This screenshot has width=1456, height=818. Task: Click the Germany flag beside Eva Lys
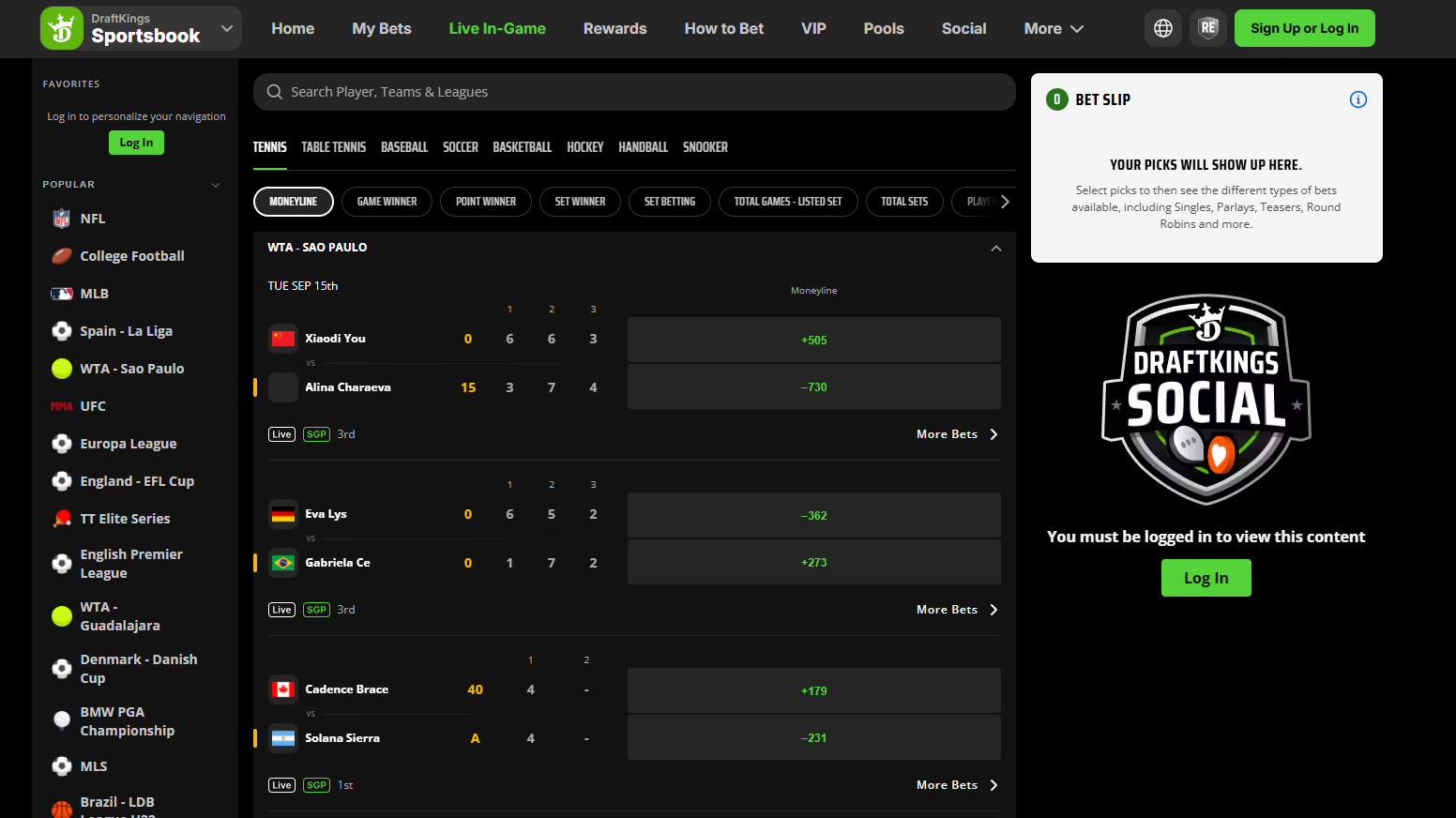click(x=283, y=514)
